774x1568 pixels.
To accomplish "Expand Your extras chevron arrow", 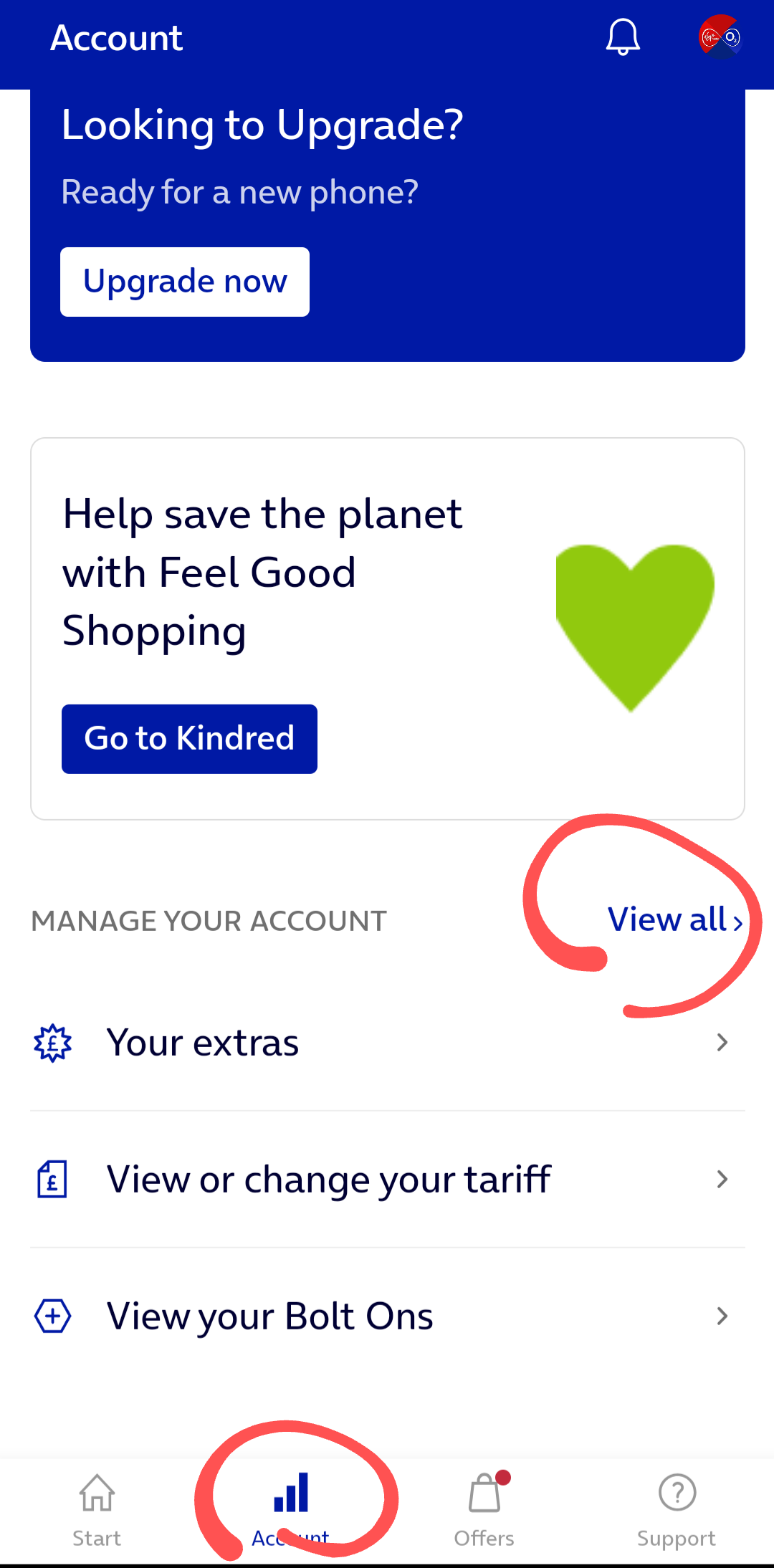I will point(722,1043).
